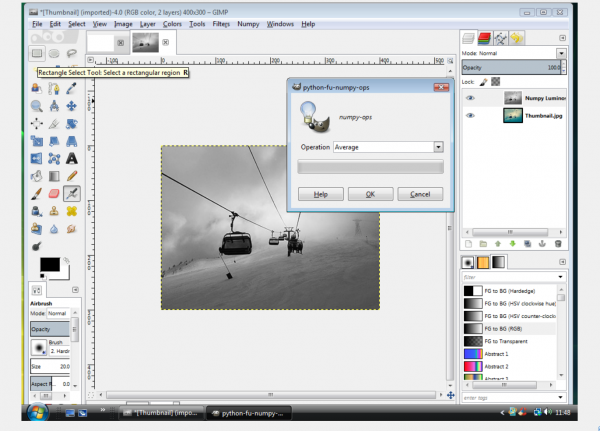The image size is (600, 431).
Task: Select the Eraser tool
Action: coord(54,194)
